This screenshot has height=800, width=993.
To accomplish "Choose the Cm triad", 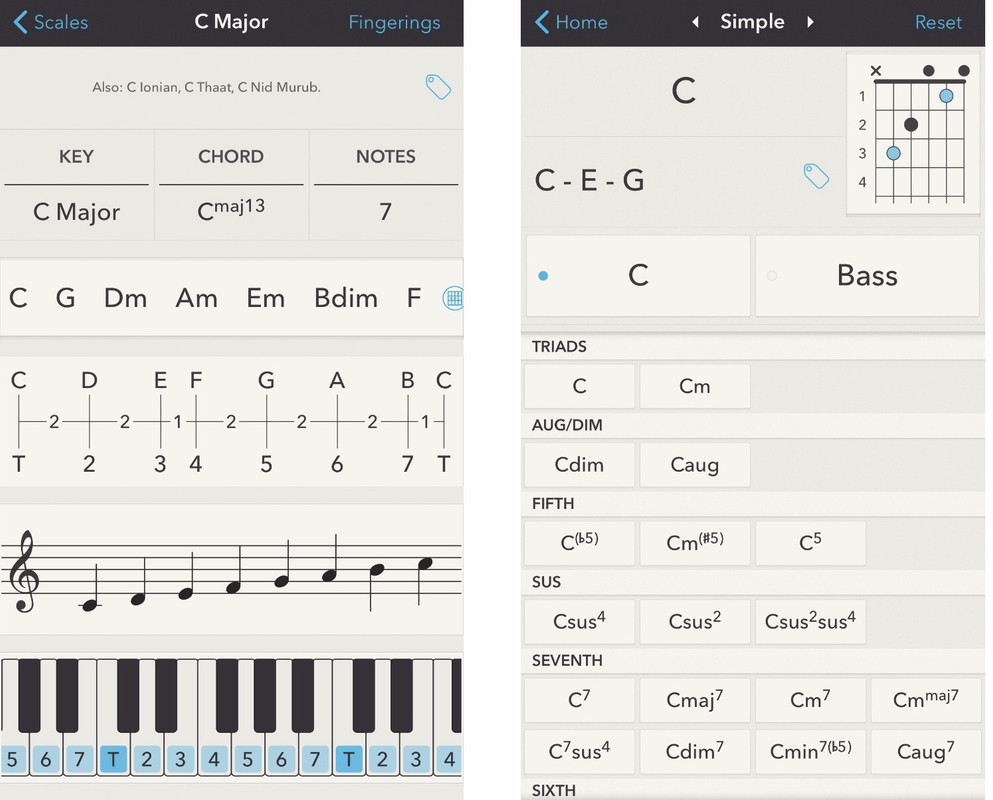I will click(x=695, y=386).
